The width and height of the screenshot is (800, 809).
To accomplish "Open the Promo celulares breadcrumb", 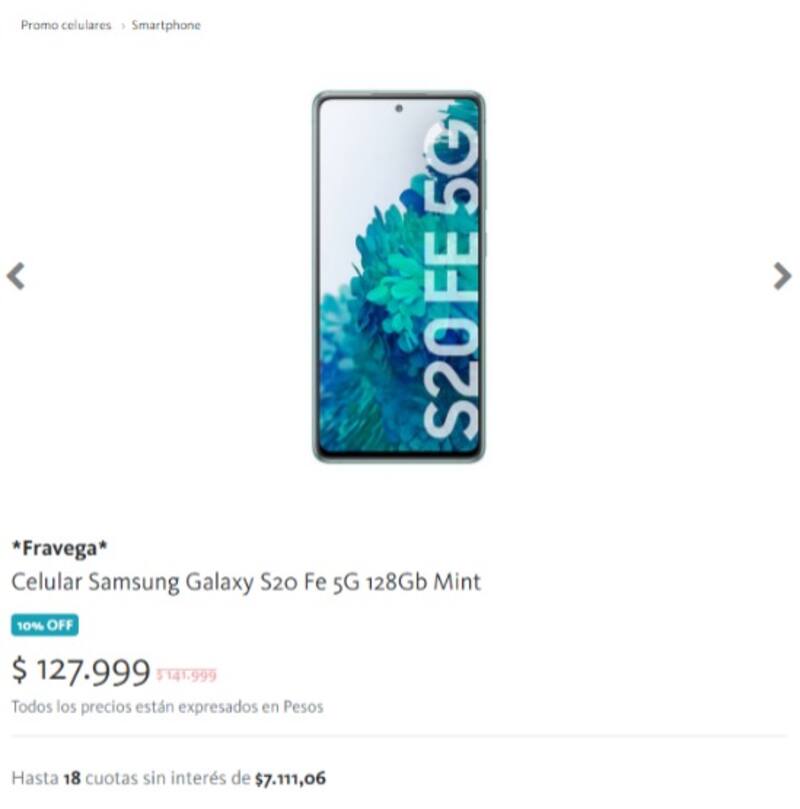I will point(66,25).
